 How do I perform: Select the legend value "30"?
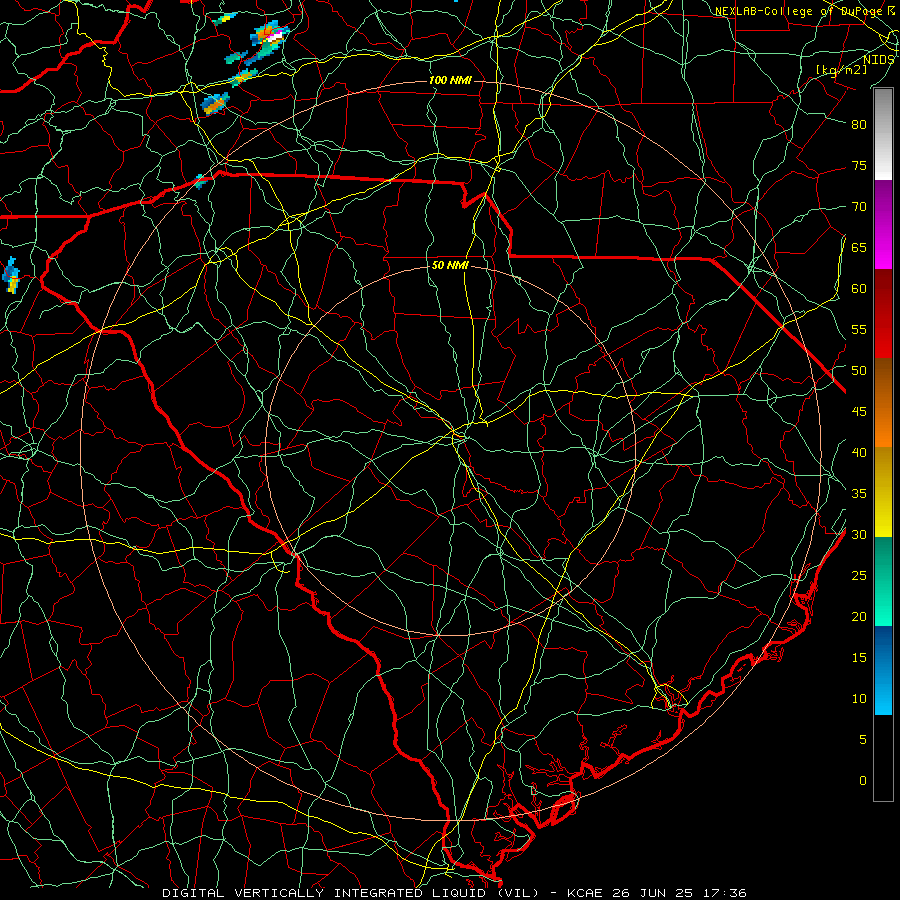tap(859, 535)
